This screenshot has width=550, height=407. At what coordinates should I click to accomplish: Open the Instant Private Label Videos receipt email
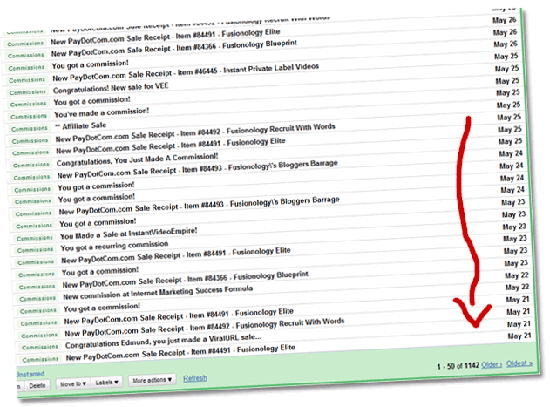pyautogui.click(x=186, y=72)
